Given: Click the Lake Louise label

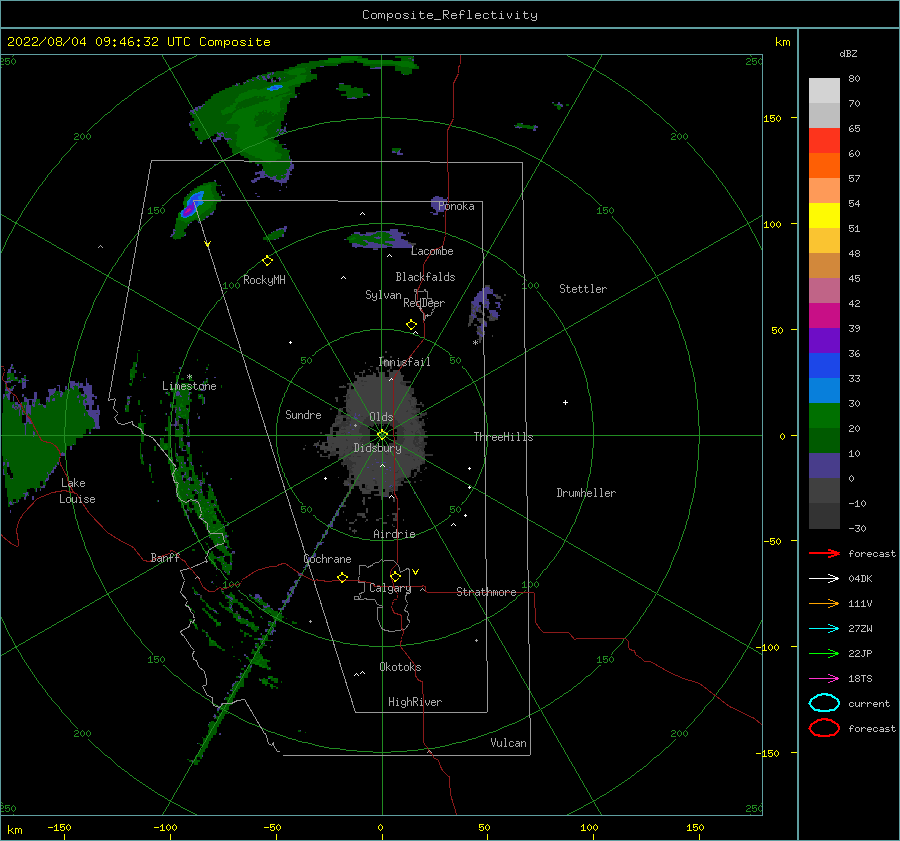Looking at the screenshot, I should click(77, 491).
